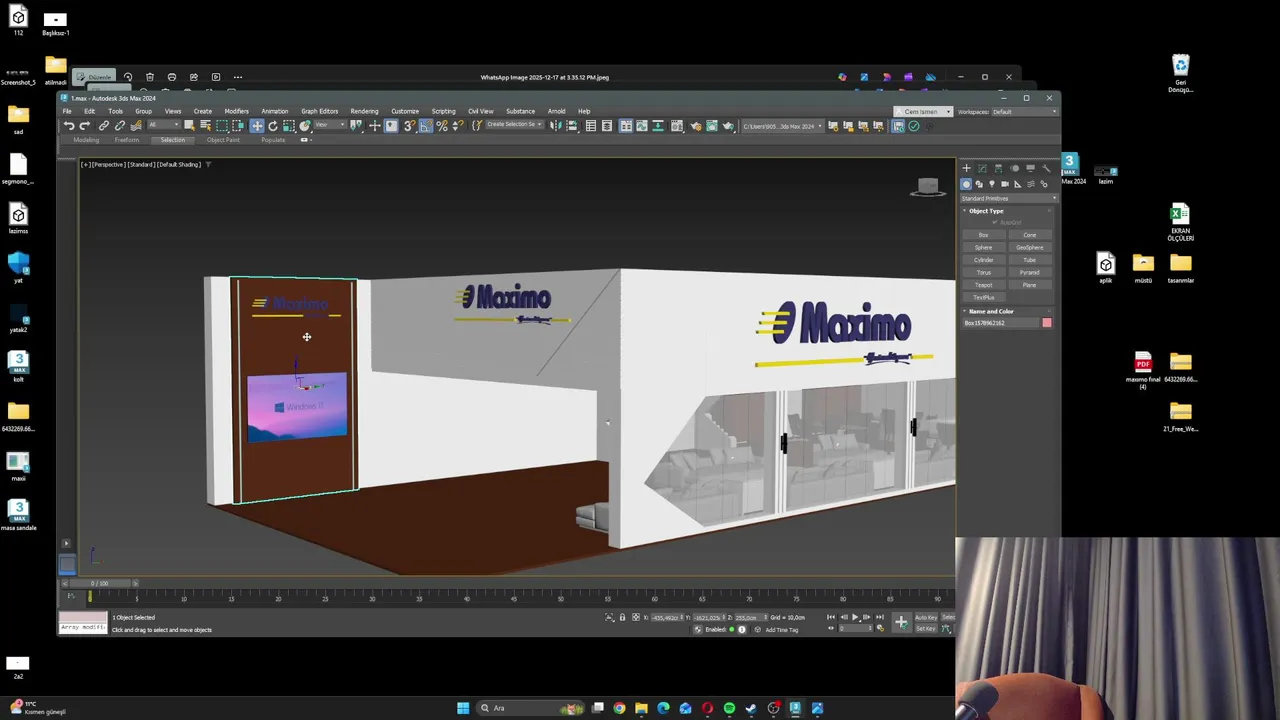Activate the Select and Scale tool
The image size is (1280, 720).
click(288, 125)
